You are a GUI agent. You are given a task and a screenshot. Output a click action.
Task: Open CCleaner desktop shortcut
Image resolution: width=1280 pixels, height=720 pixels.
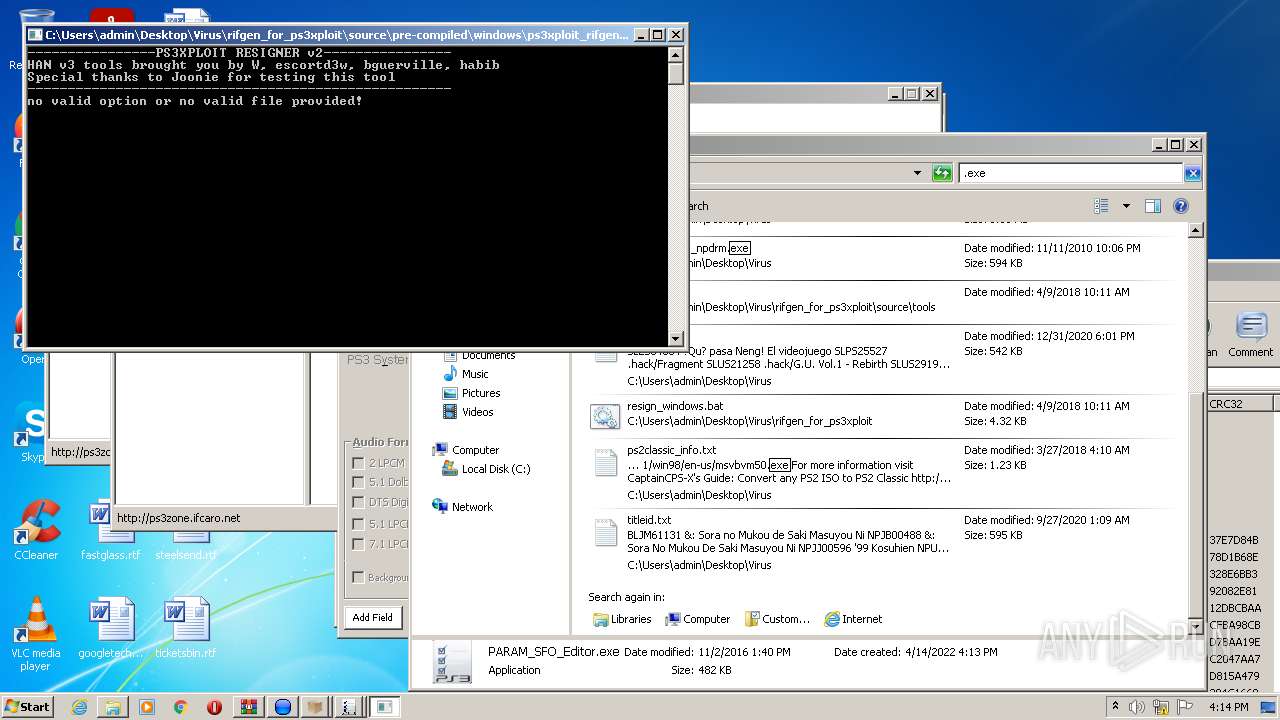[x=36, y=531]
